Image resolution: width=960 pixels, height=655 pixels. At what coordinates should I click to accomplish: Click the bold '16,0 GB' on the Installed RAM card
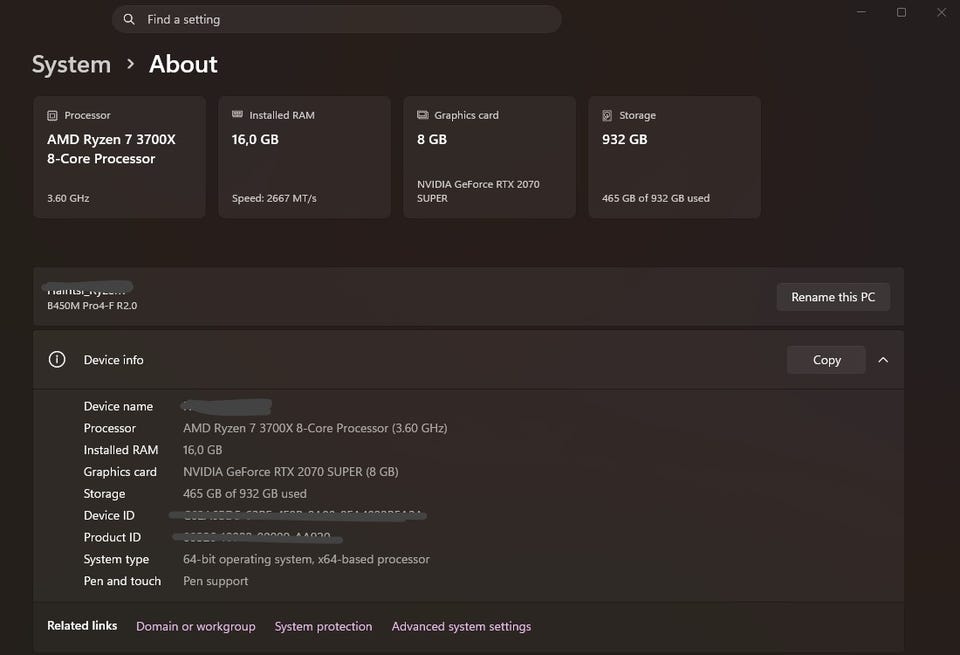pyautogui.click(x=255, y=140)
